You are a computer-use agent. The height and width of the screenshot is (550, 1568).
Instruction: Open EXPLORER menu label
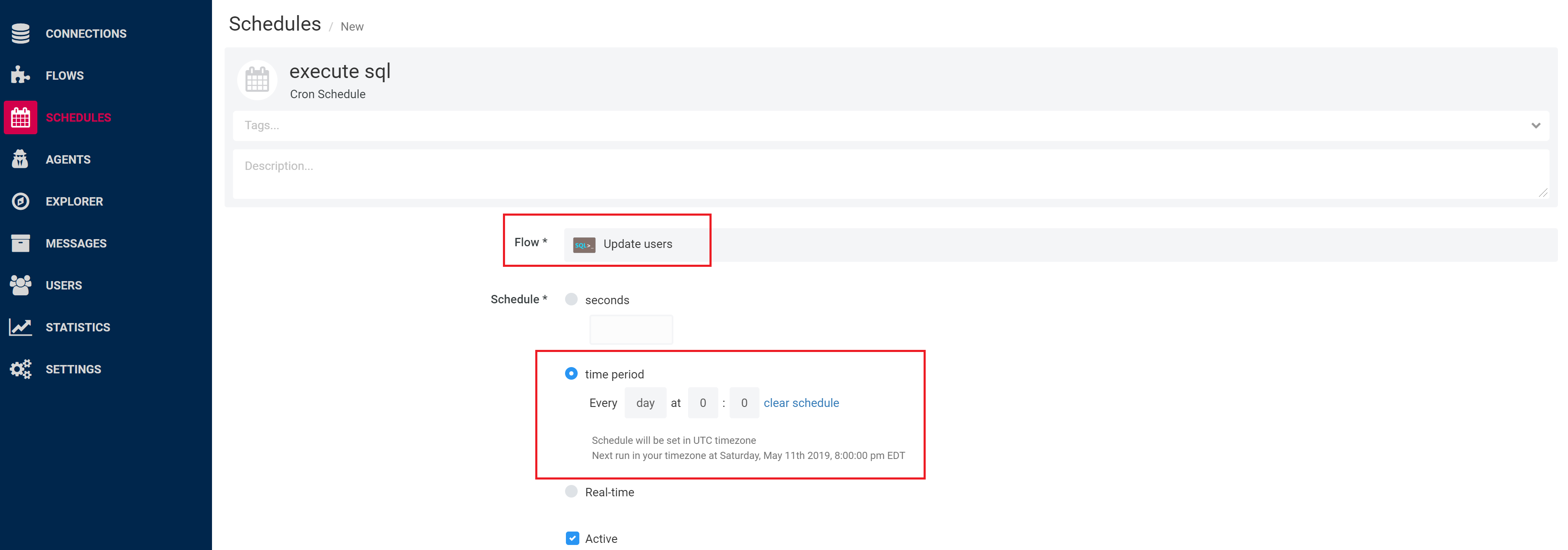click(x=73, y=202)
